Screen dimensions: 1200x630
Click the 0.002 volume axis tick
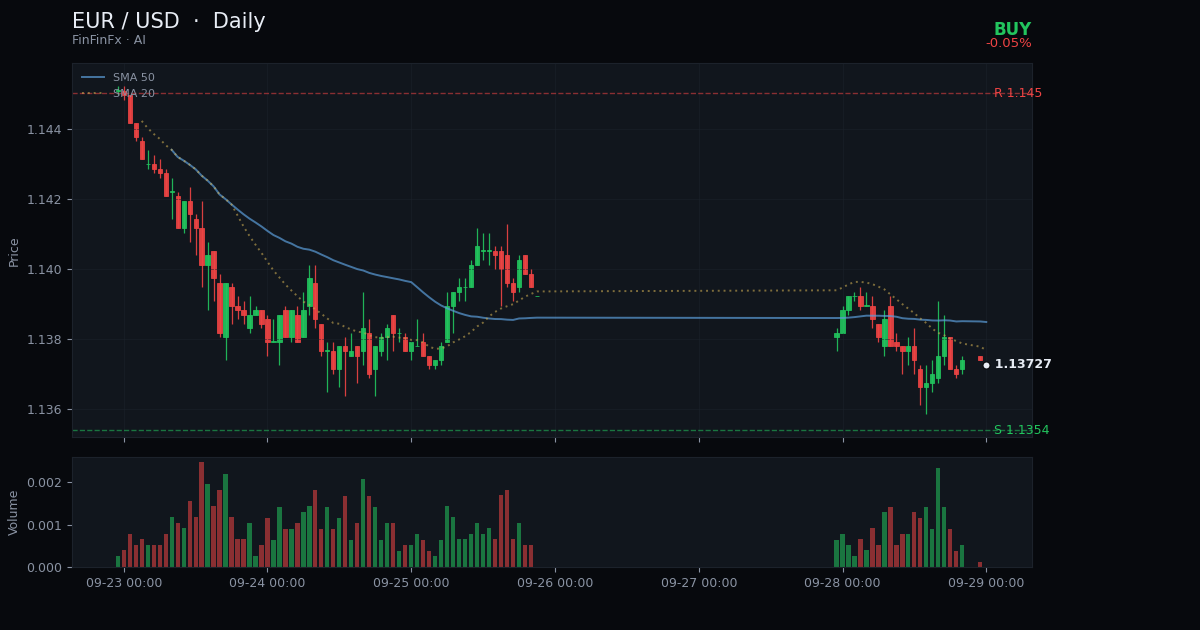point(45,482)
